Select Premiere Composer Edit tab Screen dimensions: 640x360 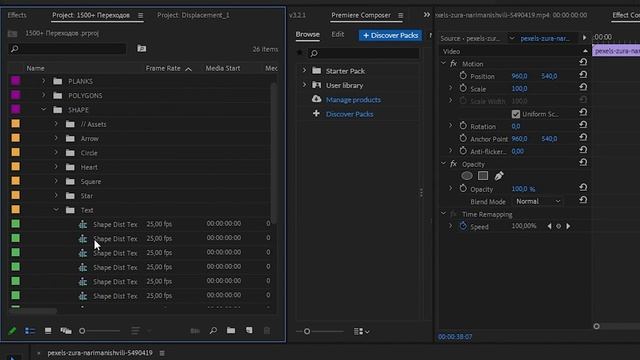pos(338,34)
